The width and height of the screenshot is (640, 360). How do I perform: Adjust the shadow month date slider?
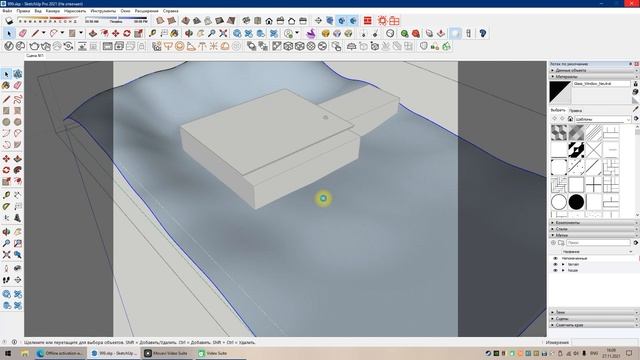(47, 19)
